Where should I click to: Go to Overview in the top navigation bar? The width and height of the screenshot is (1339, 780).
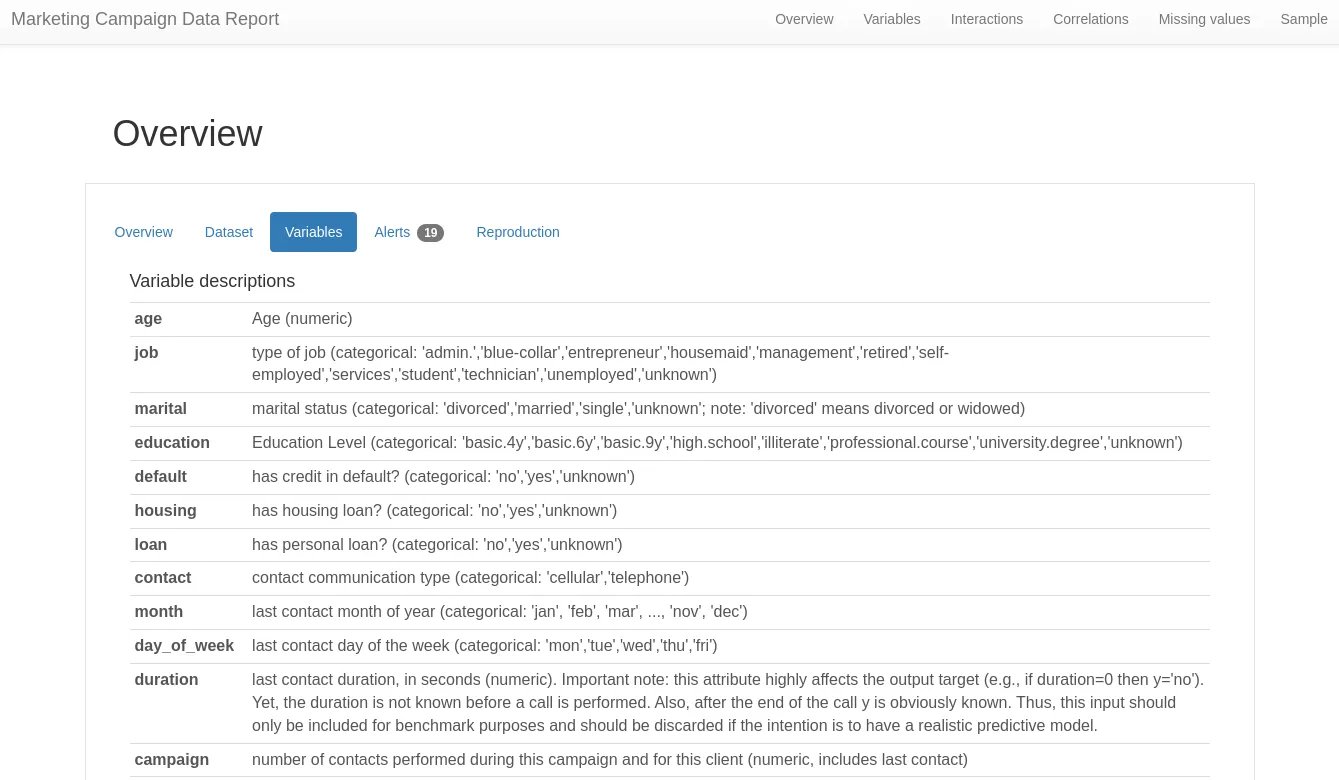tap(804, 19)
